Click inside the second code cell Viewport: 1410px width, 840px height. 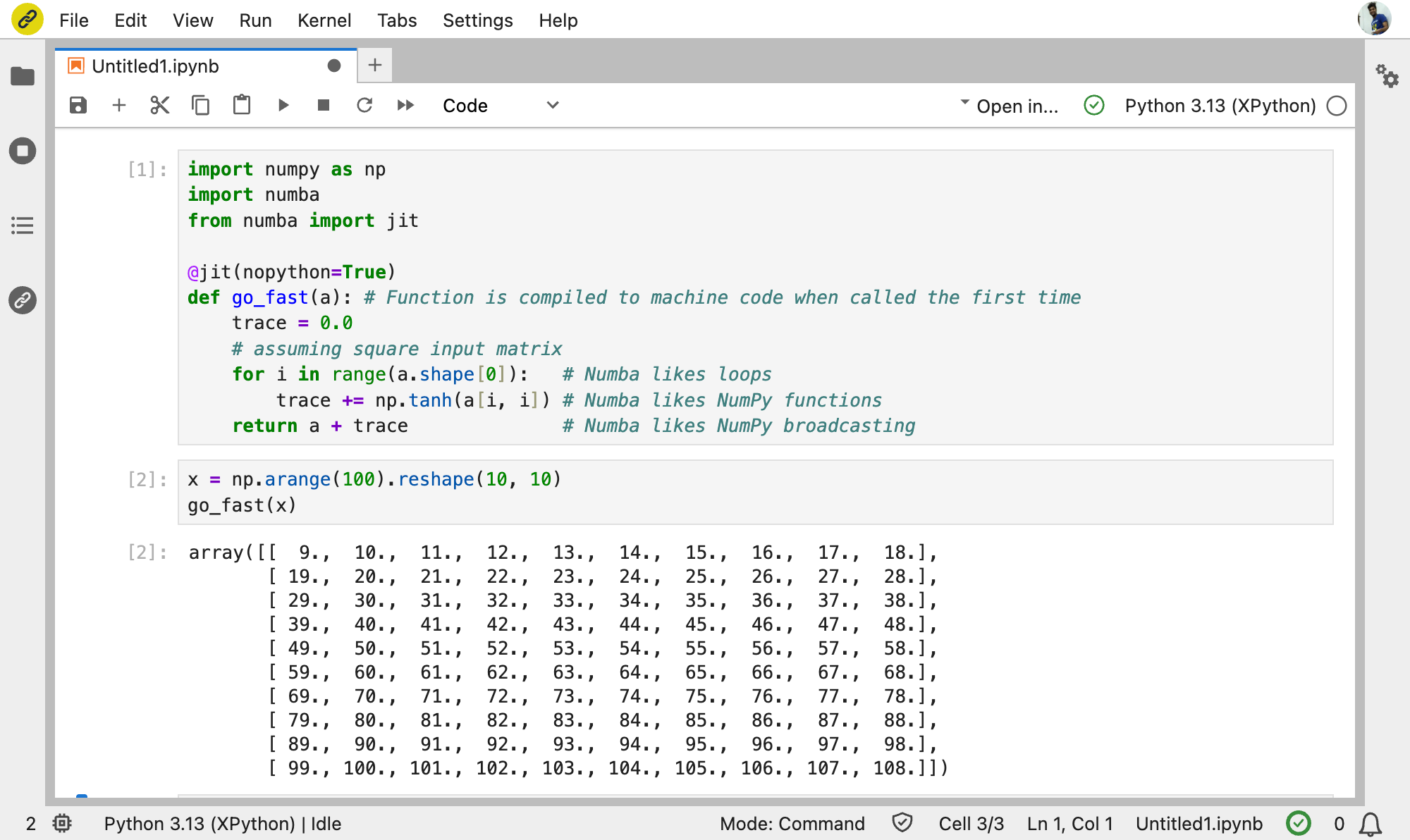pos(755,492)
